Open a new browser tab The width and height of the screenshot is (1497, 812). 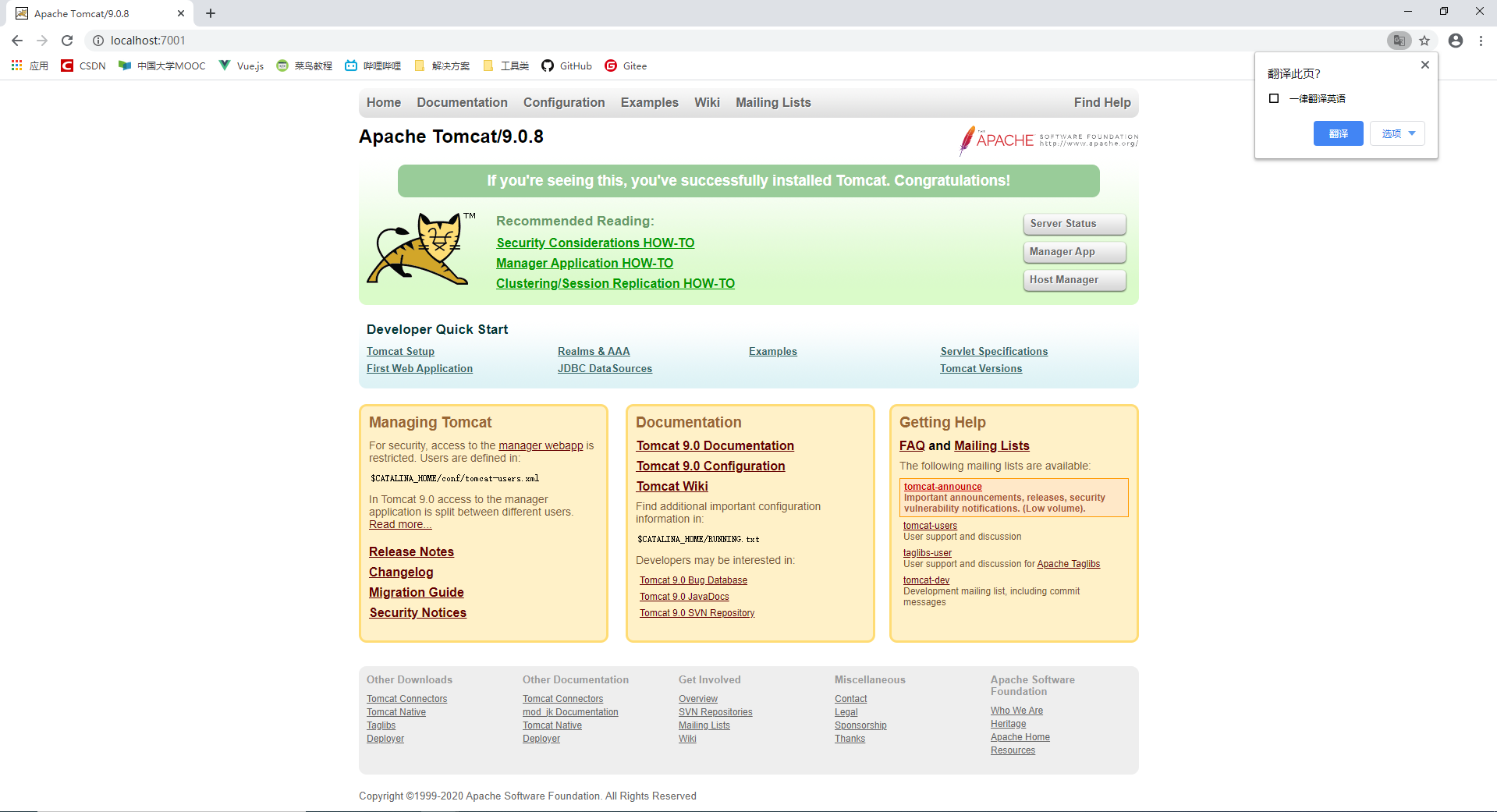point(211,13)
